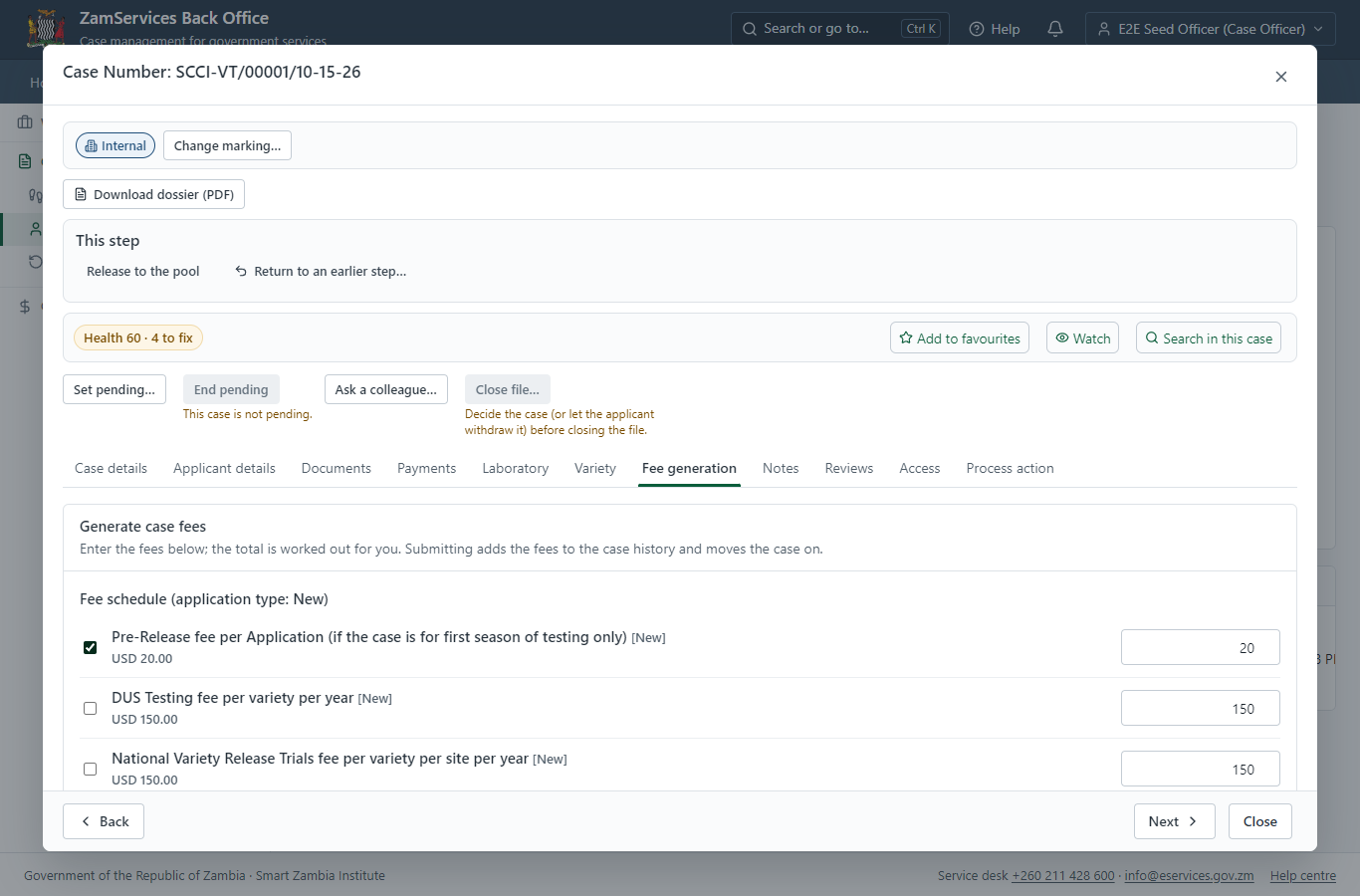Click the Close button at bottom
Image resolution: width=1360 pixels, height=896 pixels.
point(1260,821)
